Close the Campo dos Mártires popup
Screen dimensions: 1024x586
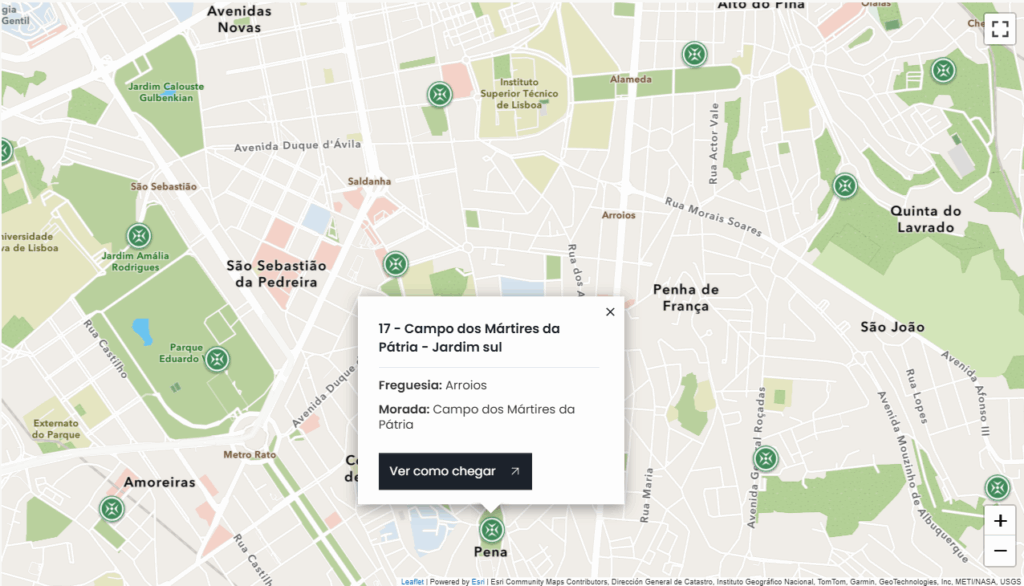610,312
